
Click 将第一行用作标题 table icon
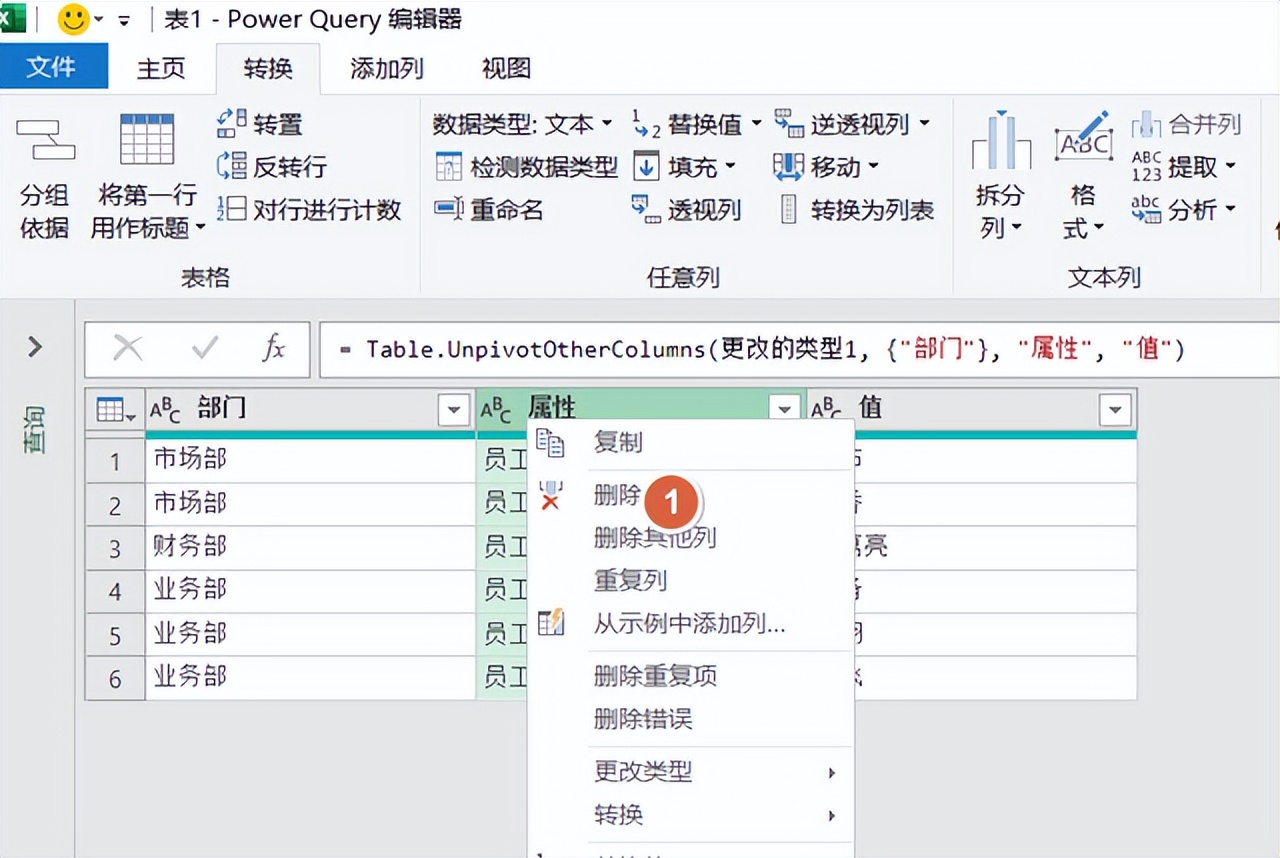click(x=147, y=140)
